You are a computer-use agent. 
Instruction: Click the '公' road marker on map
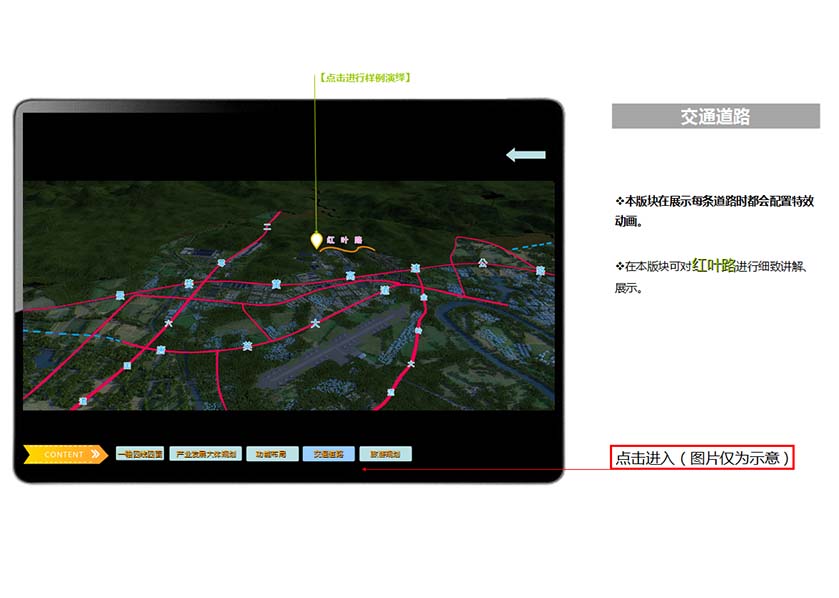pyautogui.click(x=482, y=263)
